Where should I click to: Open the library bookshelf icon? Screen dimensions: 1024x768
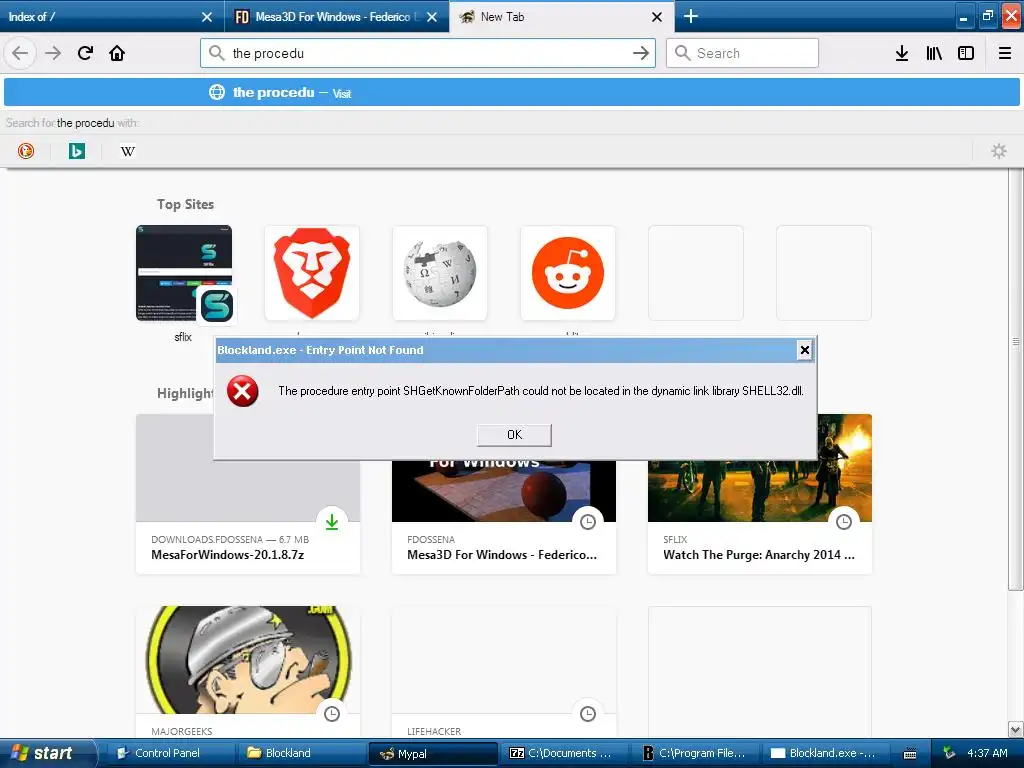[934, 53]
